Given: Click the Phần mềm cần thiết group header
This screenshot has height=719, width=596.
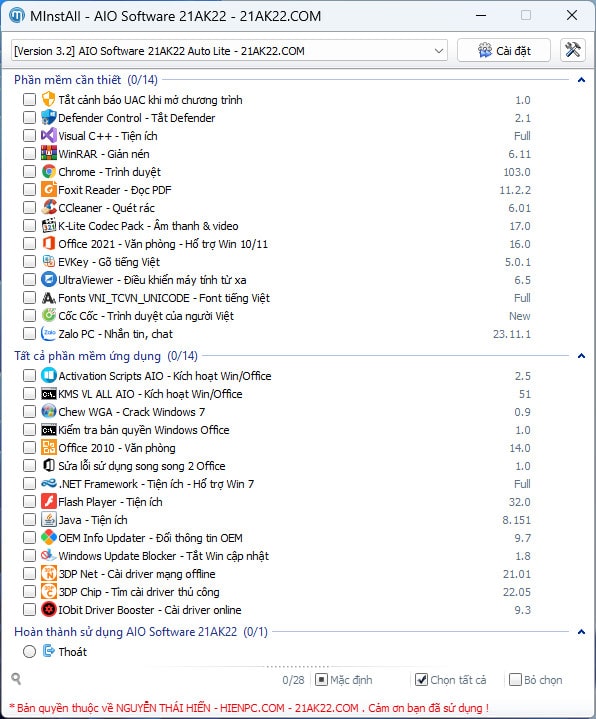Looking at the screenshot, I should [86, 80].
